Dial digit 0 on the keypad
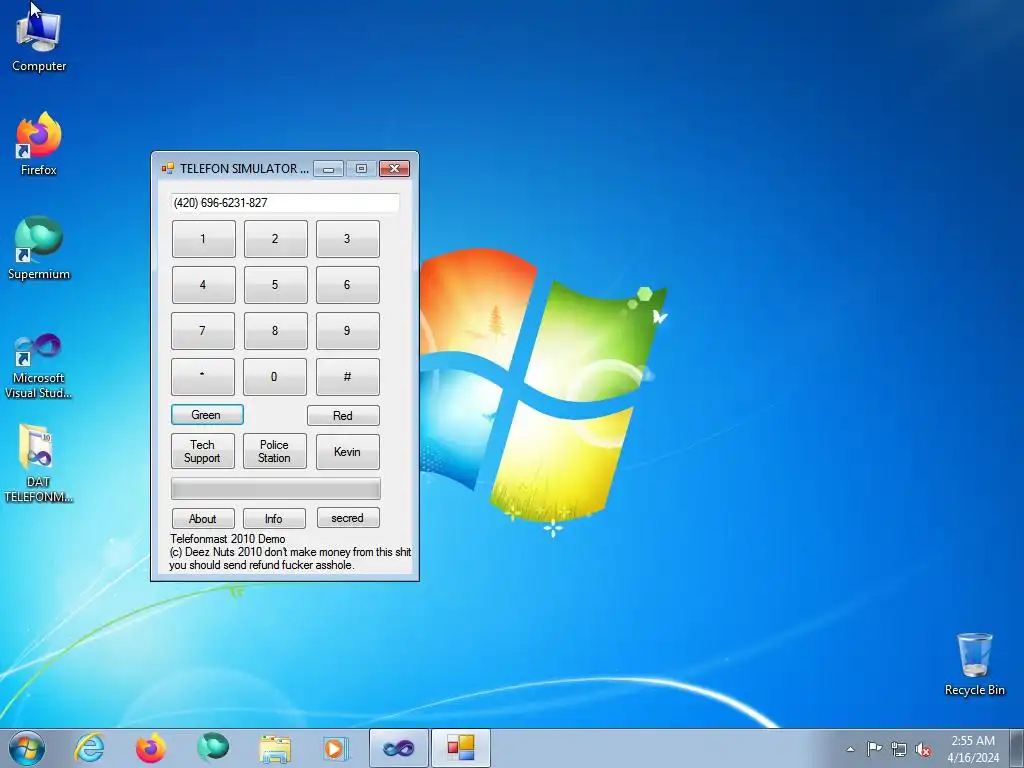 tap(274, 376)
